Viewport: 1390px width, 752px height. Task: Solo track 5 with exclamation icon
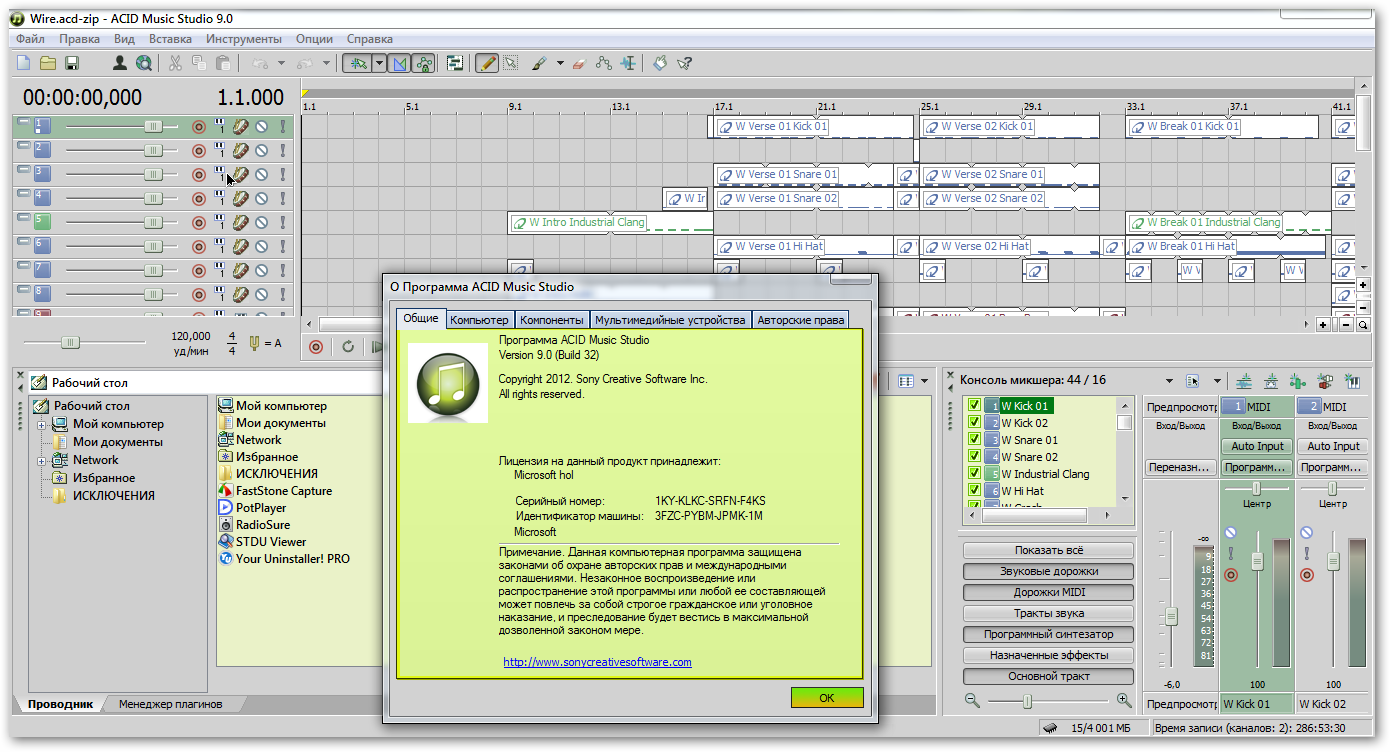point(283,222)
